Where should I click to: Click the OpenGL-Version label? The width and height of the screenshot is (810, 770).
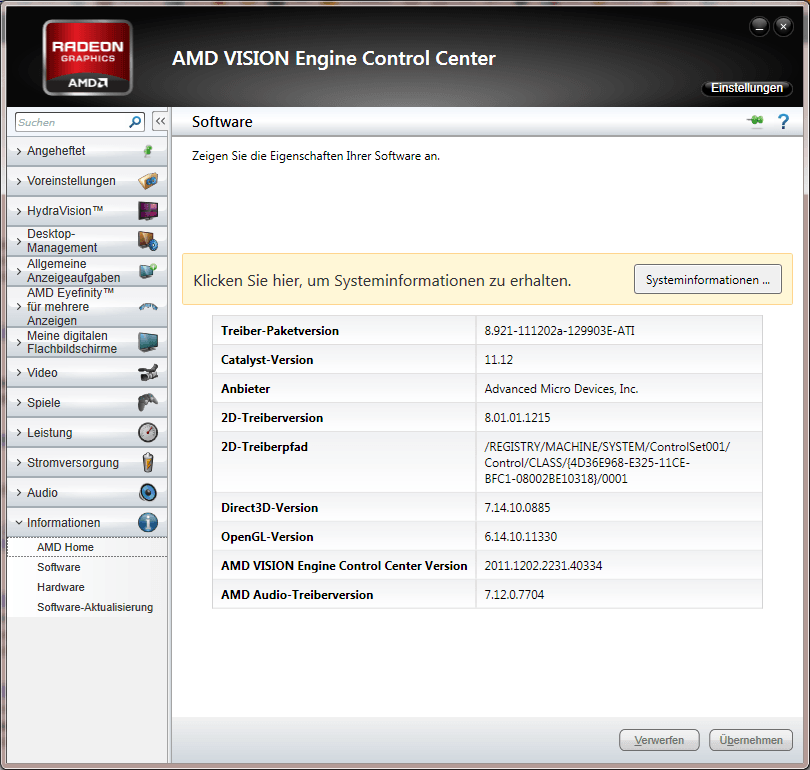[267, 537]
